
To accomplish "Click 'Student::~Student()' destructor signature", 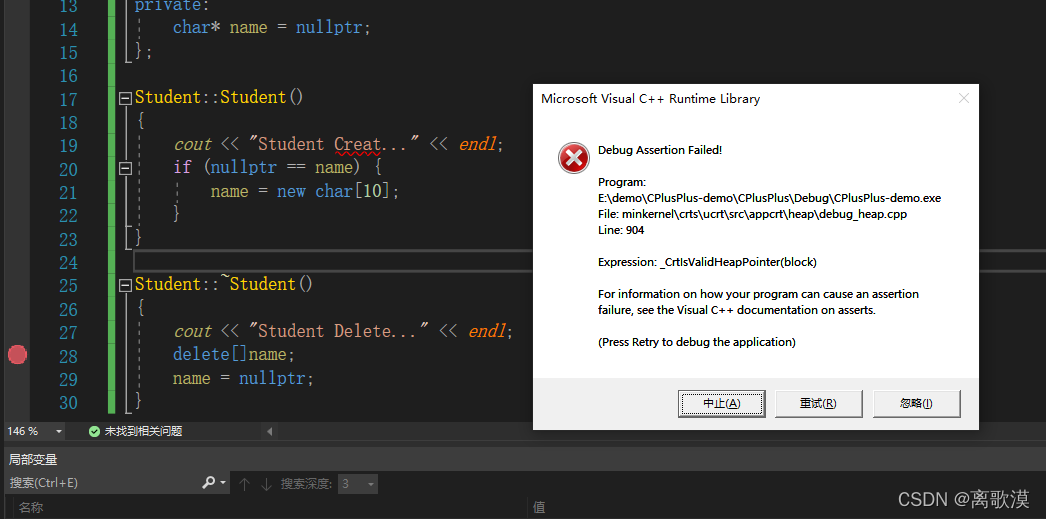I will pyautogui.click(x=223, y=285).
